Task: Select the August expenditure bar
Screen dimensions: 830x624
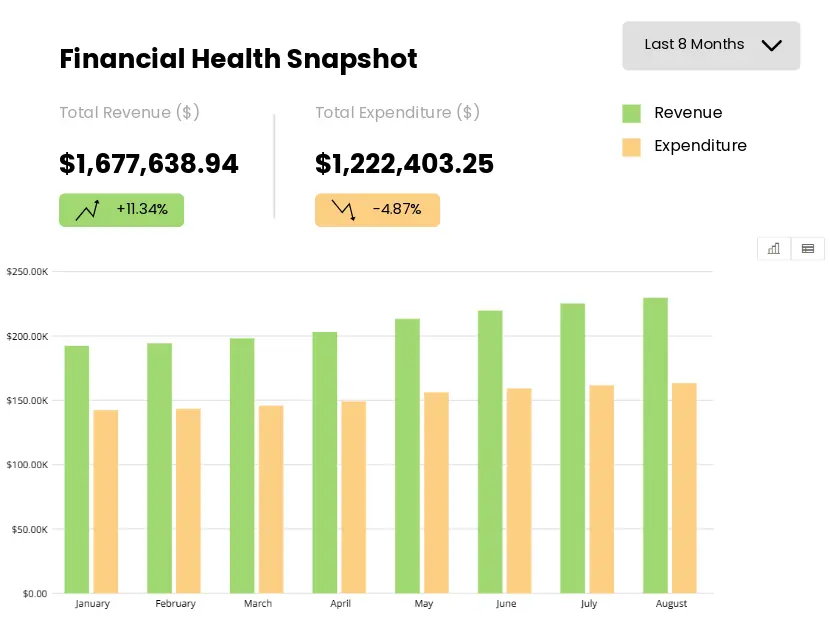Action: pos(684,488)
